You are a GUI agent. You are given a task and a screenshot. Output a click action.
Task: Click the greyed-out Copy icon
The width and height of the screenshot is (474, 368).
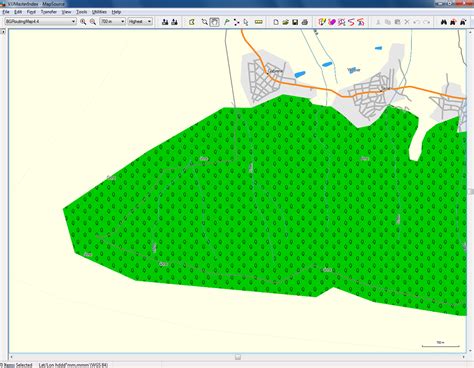click(x=388, y=22)
